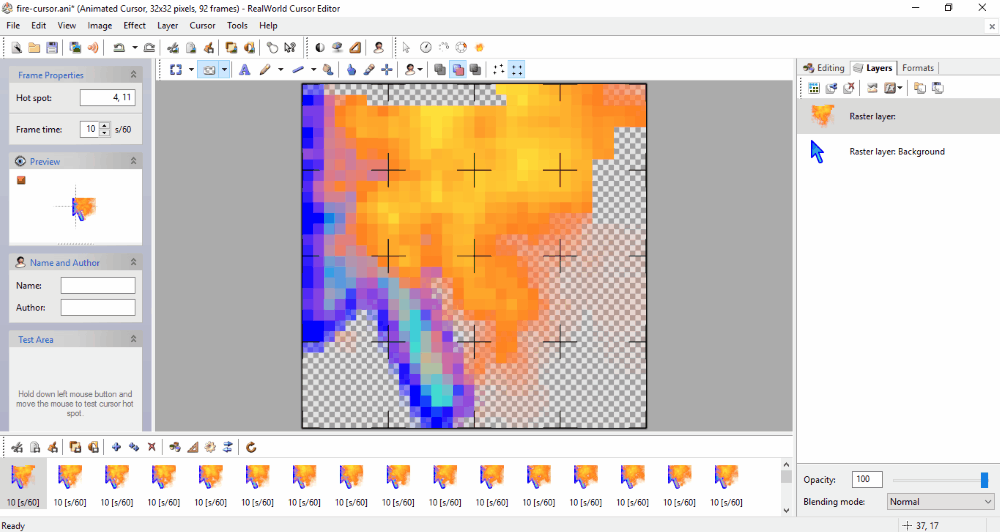The image size is (1000, 532).
Task: Click the Opacity slider handle
Action: [x=984, y=480]
